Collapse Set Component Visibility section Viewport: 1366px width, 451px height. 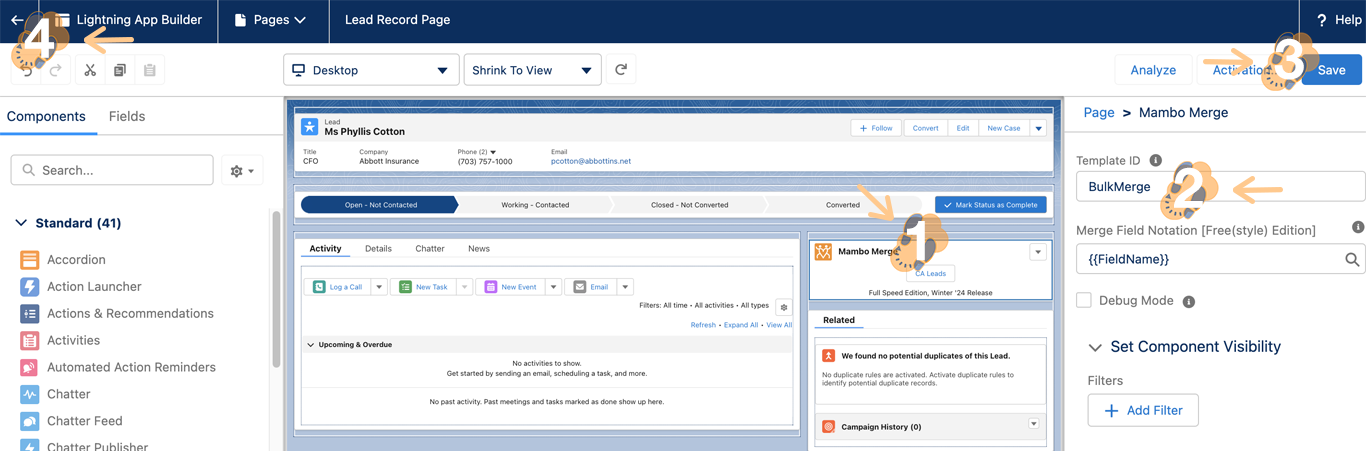[1095, 347]
